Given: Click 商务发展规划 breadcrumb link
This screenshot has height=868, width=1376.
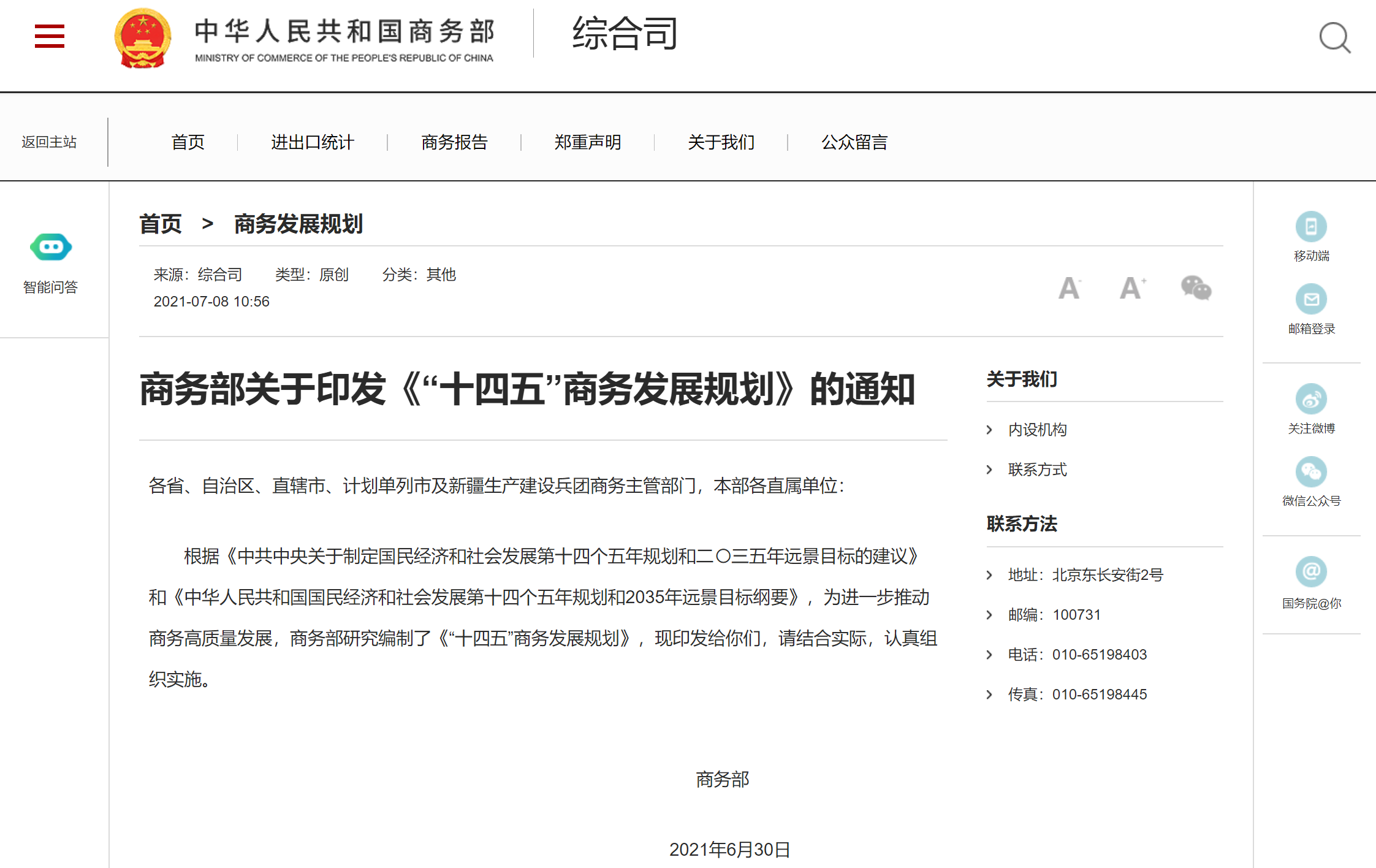Looking at the screenshot, I should click(x=298, y=224).
